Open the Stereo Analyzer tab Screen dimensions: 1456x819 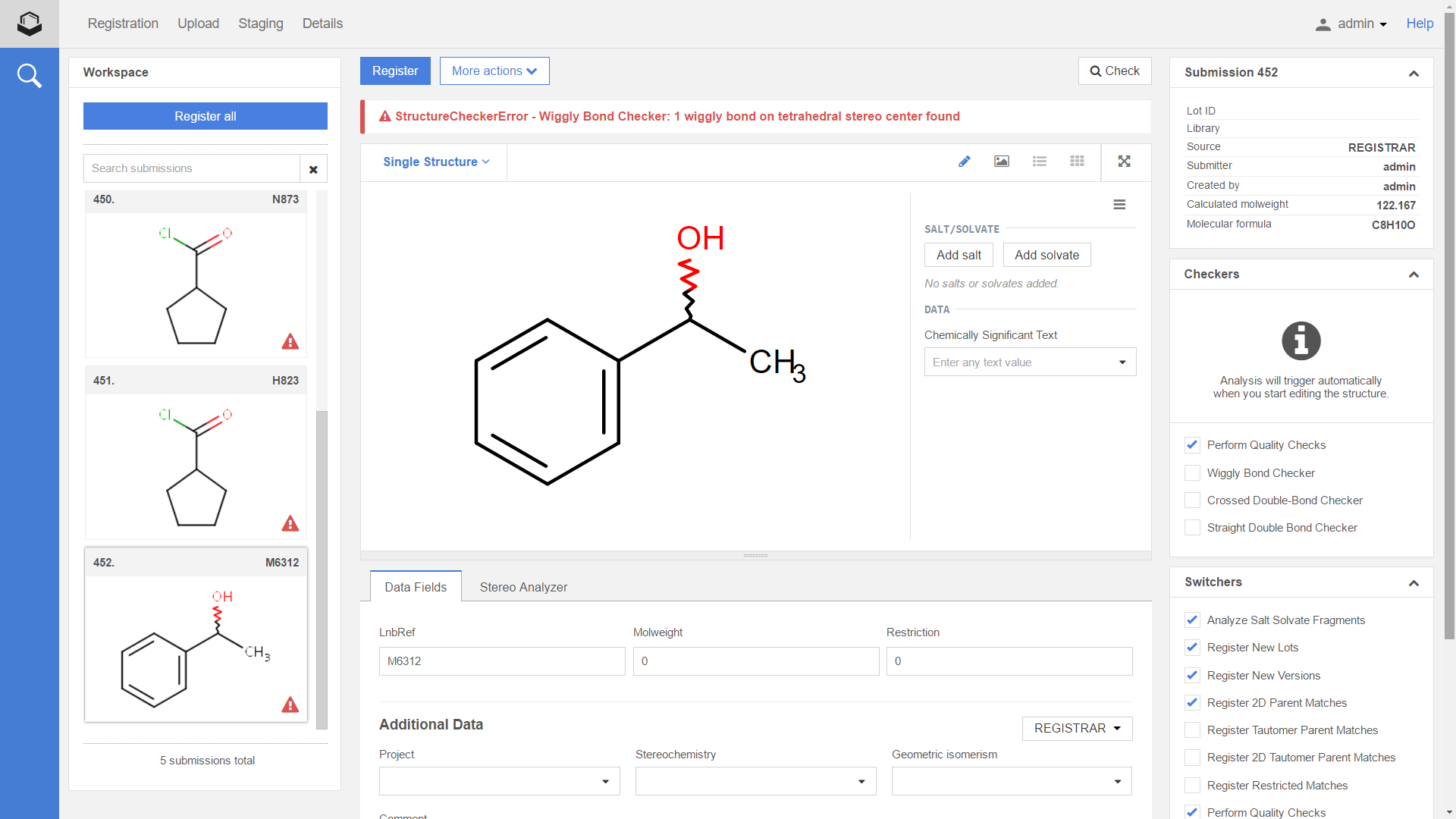523,587
